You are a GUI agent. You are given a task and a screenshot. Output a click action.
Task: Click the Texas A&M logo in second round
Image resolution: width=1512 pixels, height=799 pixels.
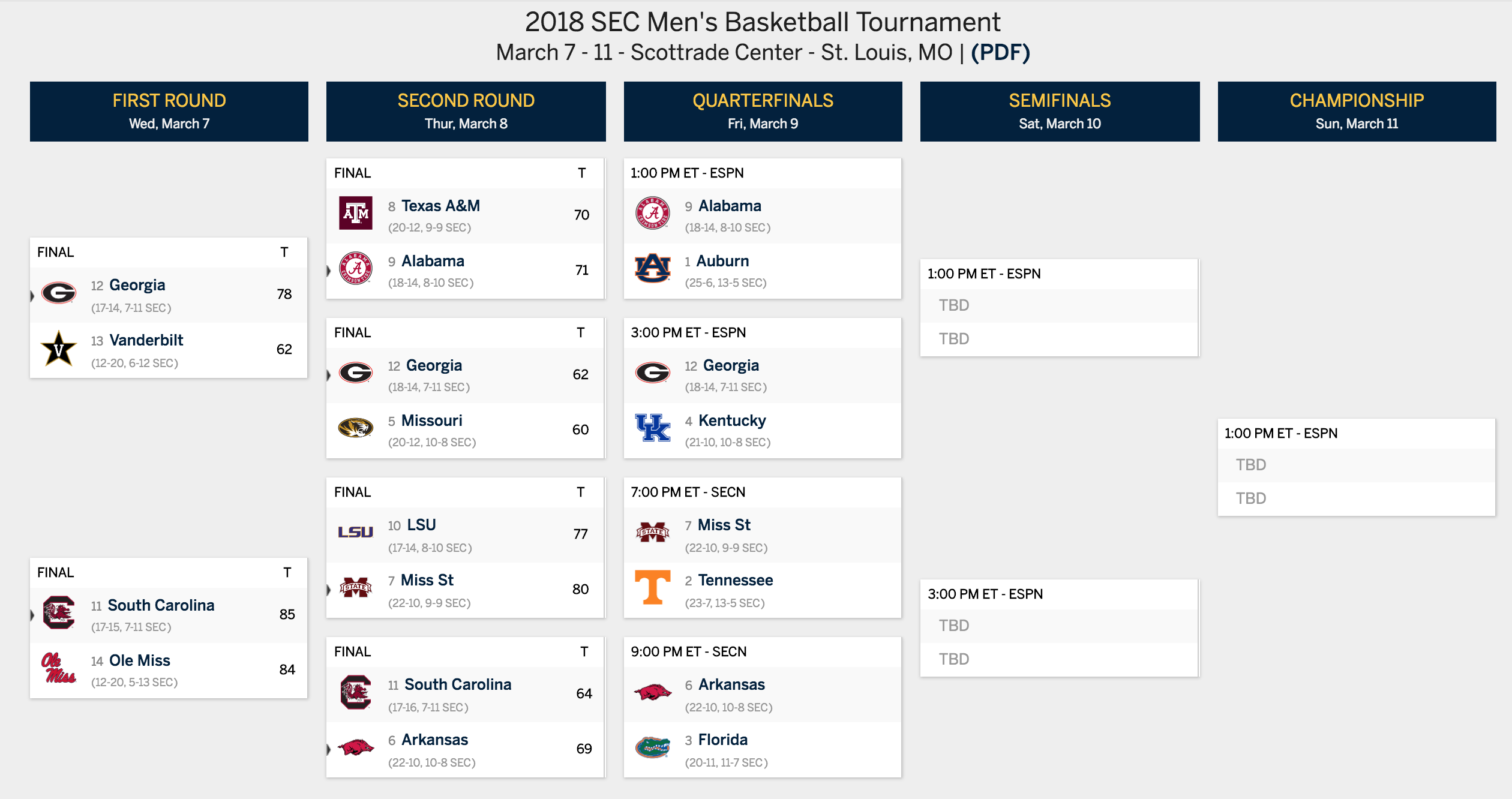356,213
